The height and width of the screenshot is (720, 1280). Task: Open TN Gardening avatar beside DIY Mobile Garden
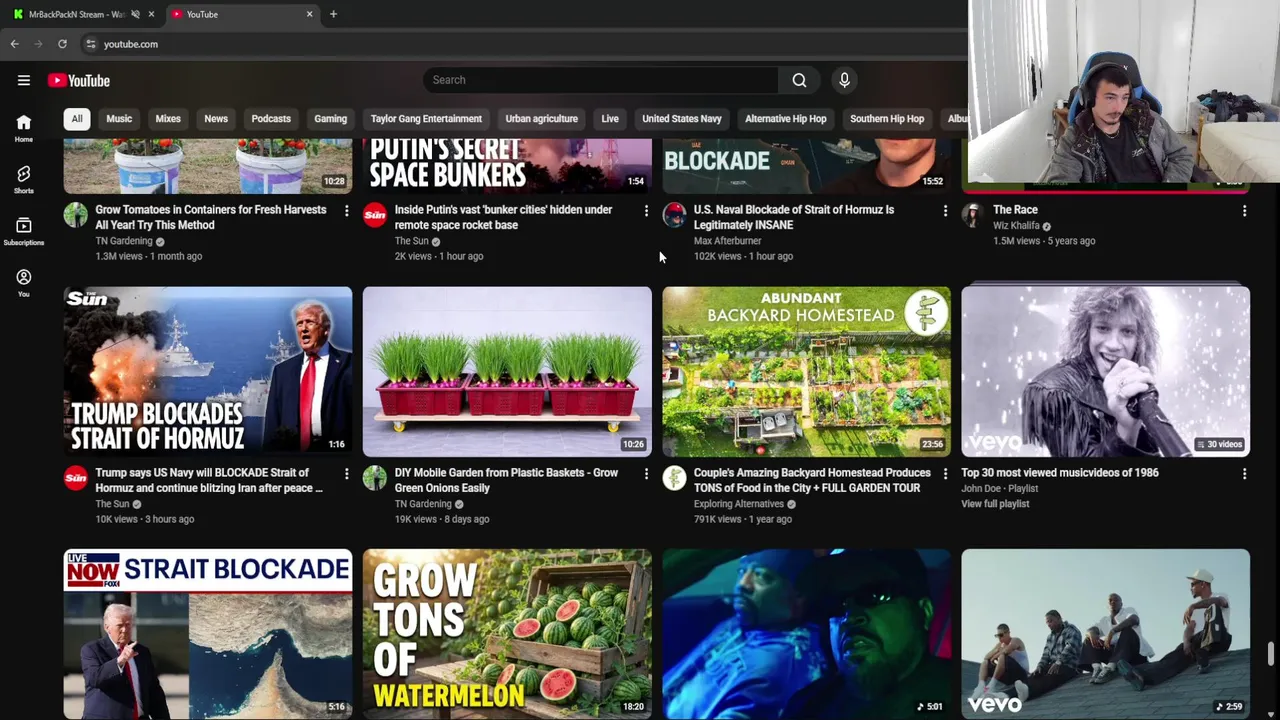[375, 478]
